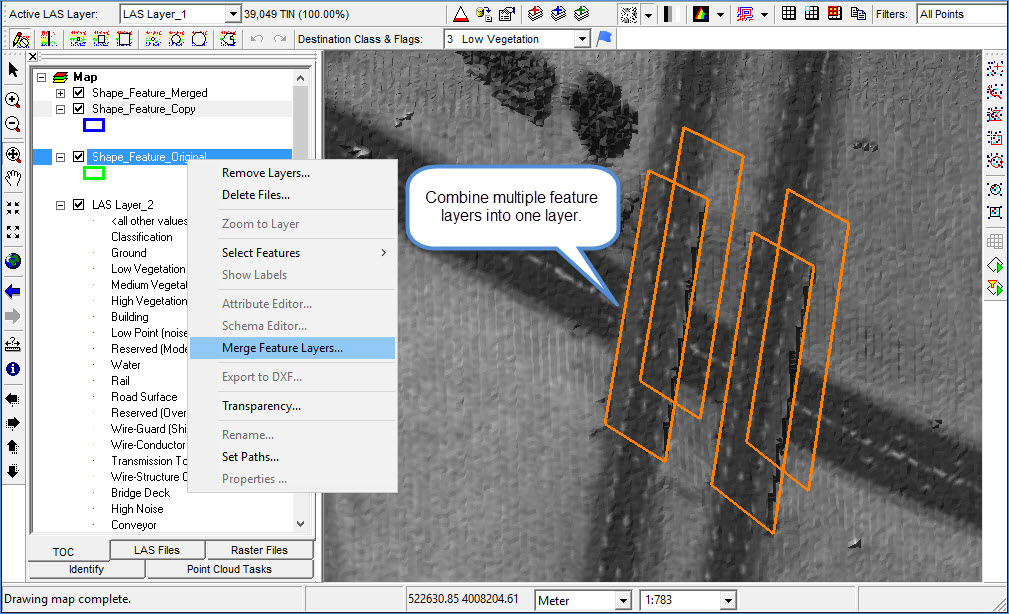Click the undo arrow in classification toolbar

pyautogui.click(x=257, y=39)
